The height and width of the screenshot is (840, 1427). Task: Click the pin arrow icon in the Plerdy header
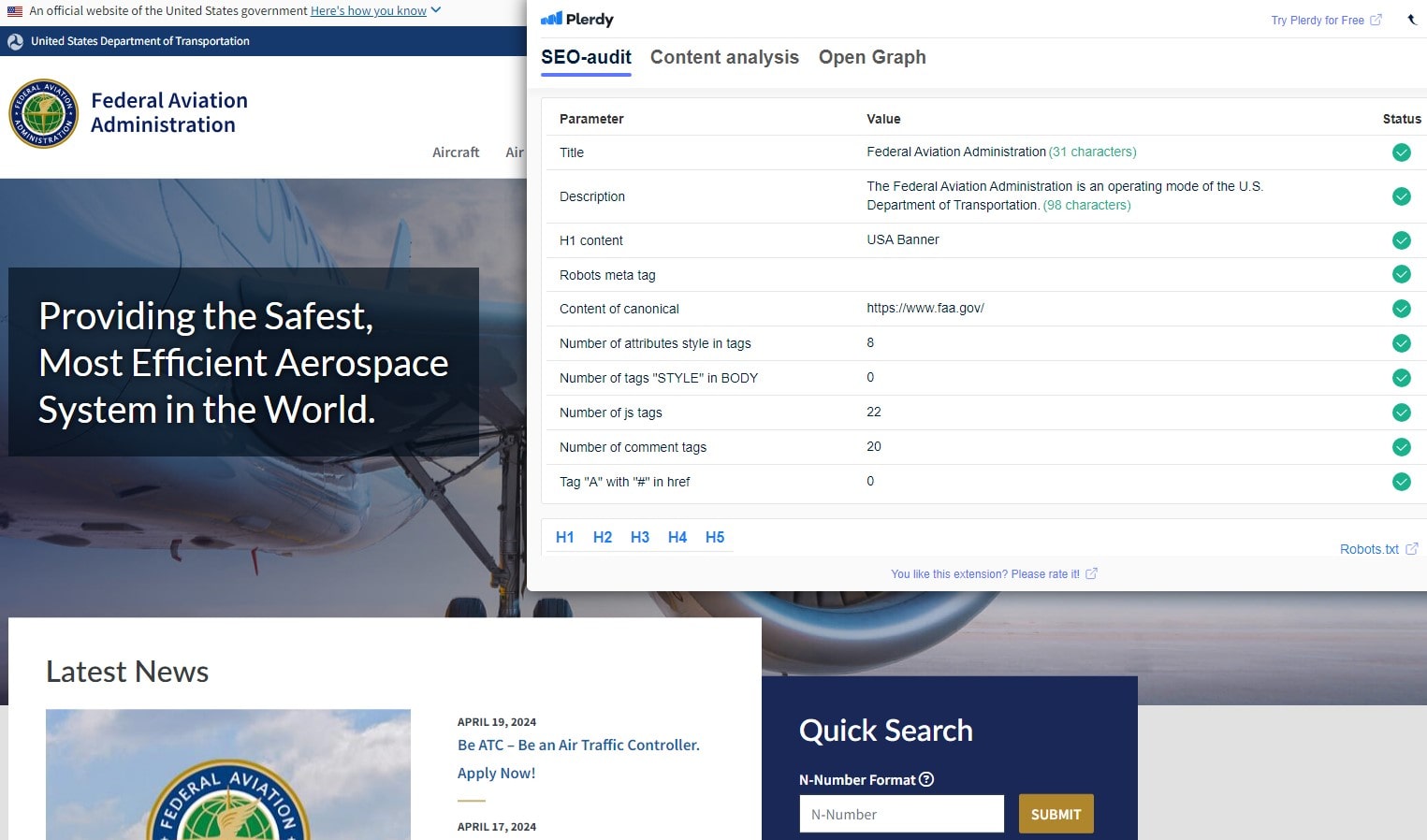coord(1412,20)
